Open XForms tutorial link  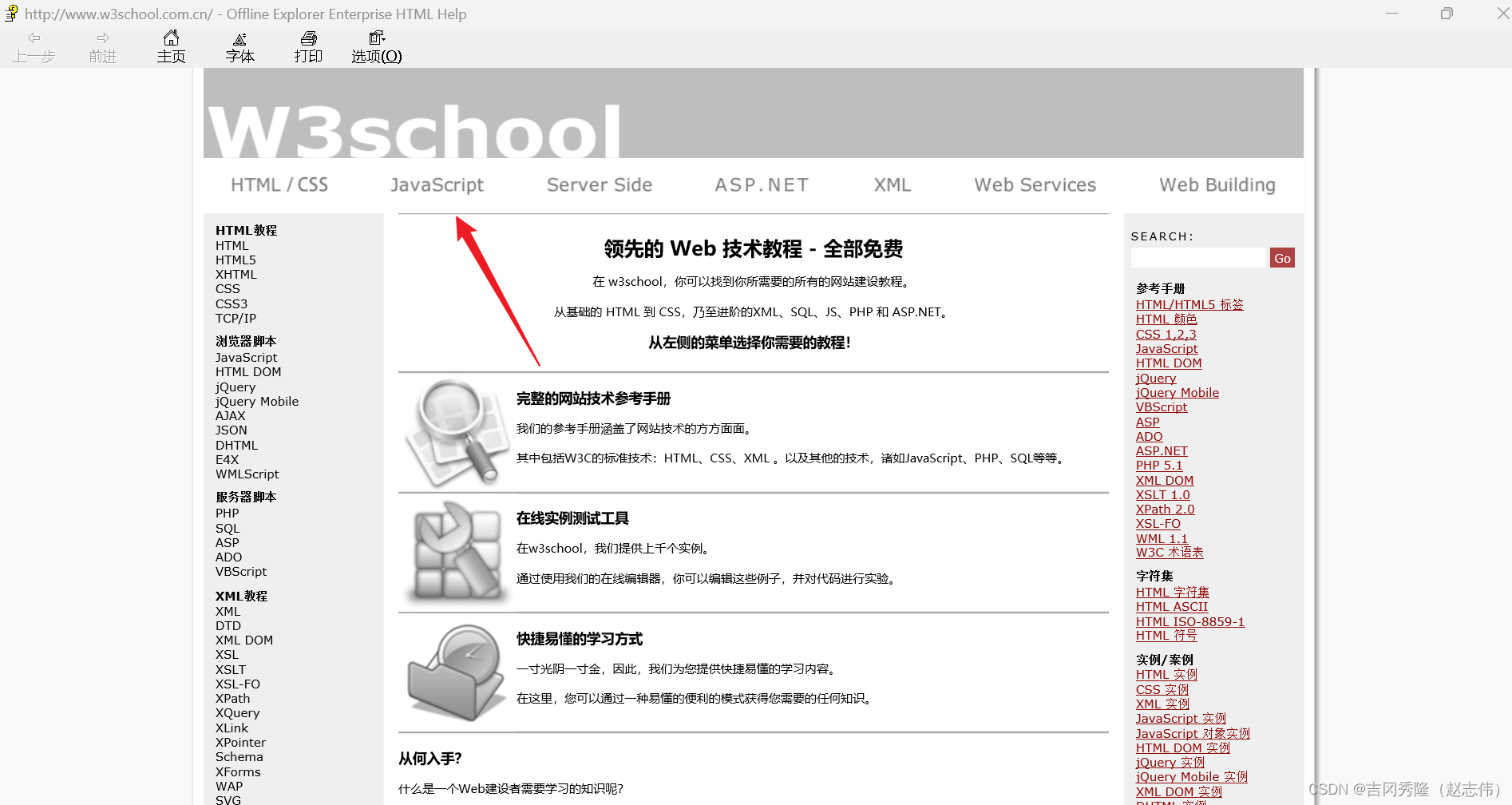coord(238,772)
